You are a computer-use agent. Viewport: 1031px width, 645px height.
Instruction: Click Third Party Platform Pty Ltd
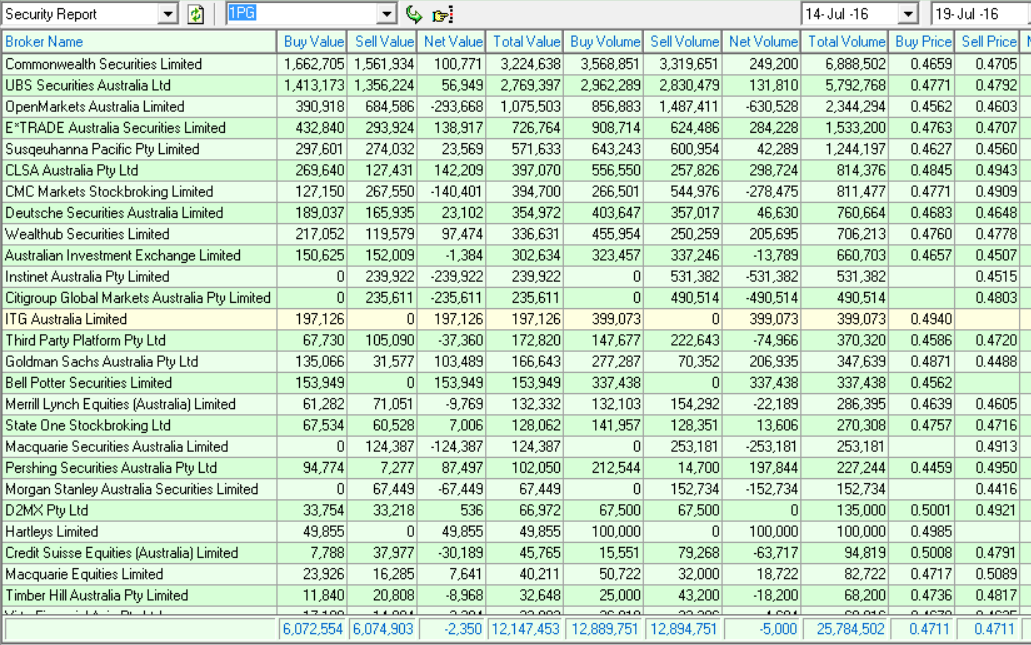85,341
